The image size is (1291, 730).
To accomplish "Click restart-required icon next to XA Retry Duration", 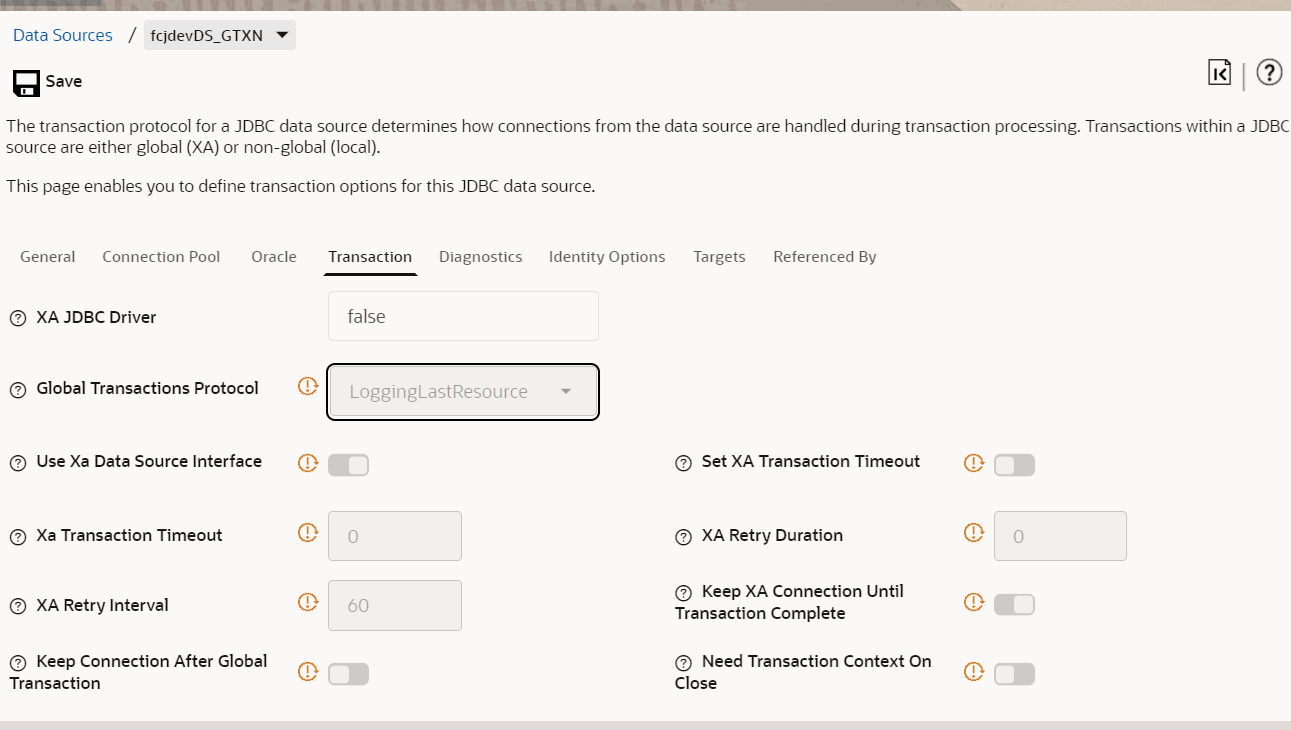I will pyautogui.click(x=974, y=533).
